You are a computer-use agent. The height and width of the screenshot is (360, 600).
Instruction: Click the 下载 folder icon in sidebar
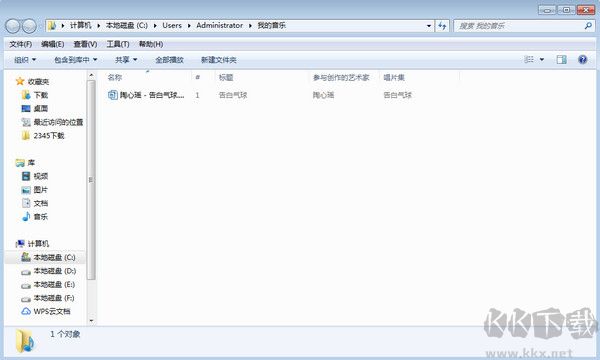pyautogui.click(x=26, y=95)
